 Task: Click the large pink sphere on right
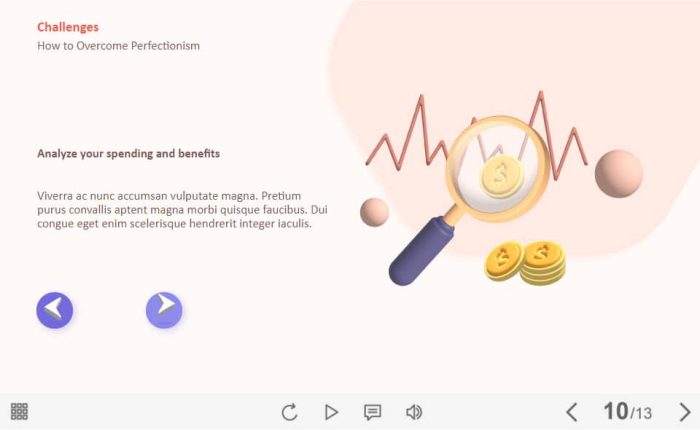(x=619, y=174)
